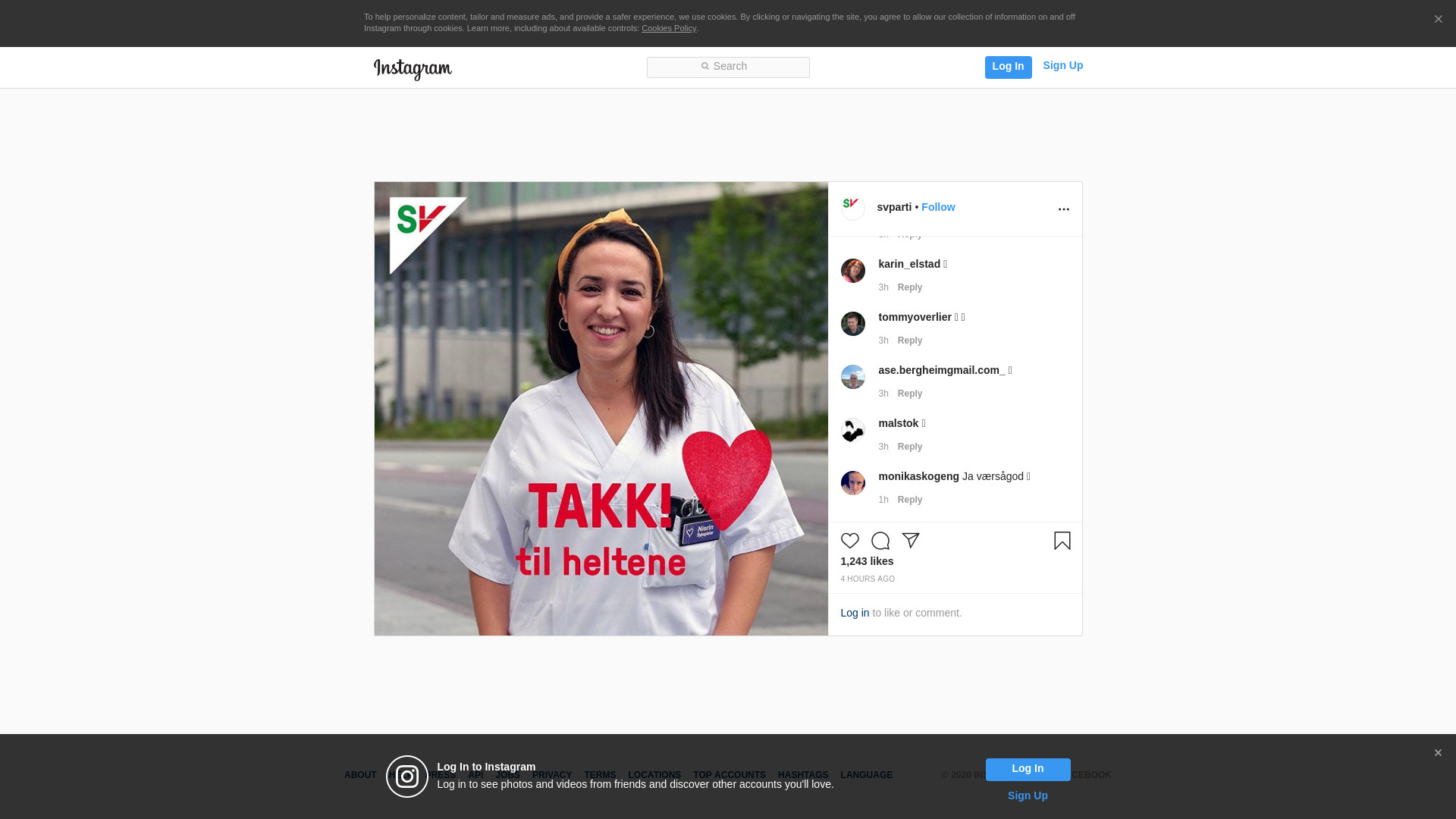The width and height of the screenshot is (1456, 819).
Task: Dismiss the cookie notice banner
Action: [1438, 20]
